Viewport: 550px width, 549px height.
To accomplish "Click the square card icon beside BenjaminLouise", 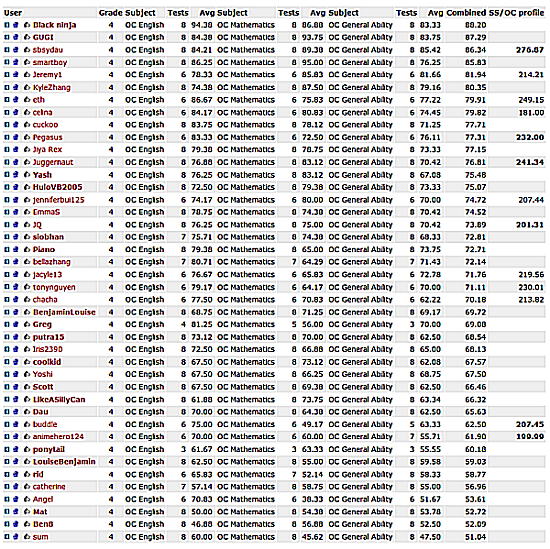I will coord(7,312).
